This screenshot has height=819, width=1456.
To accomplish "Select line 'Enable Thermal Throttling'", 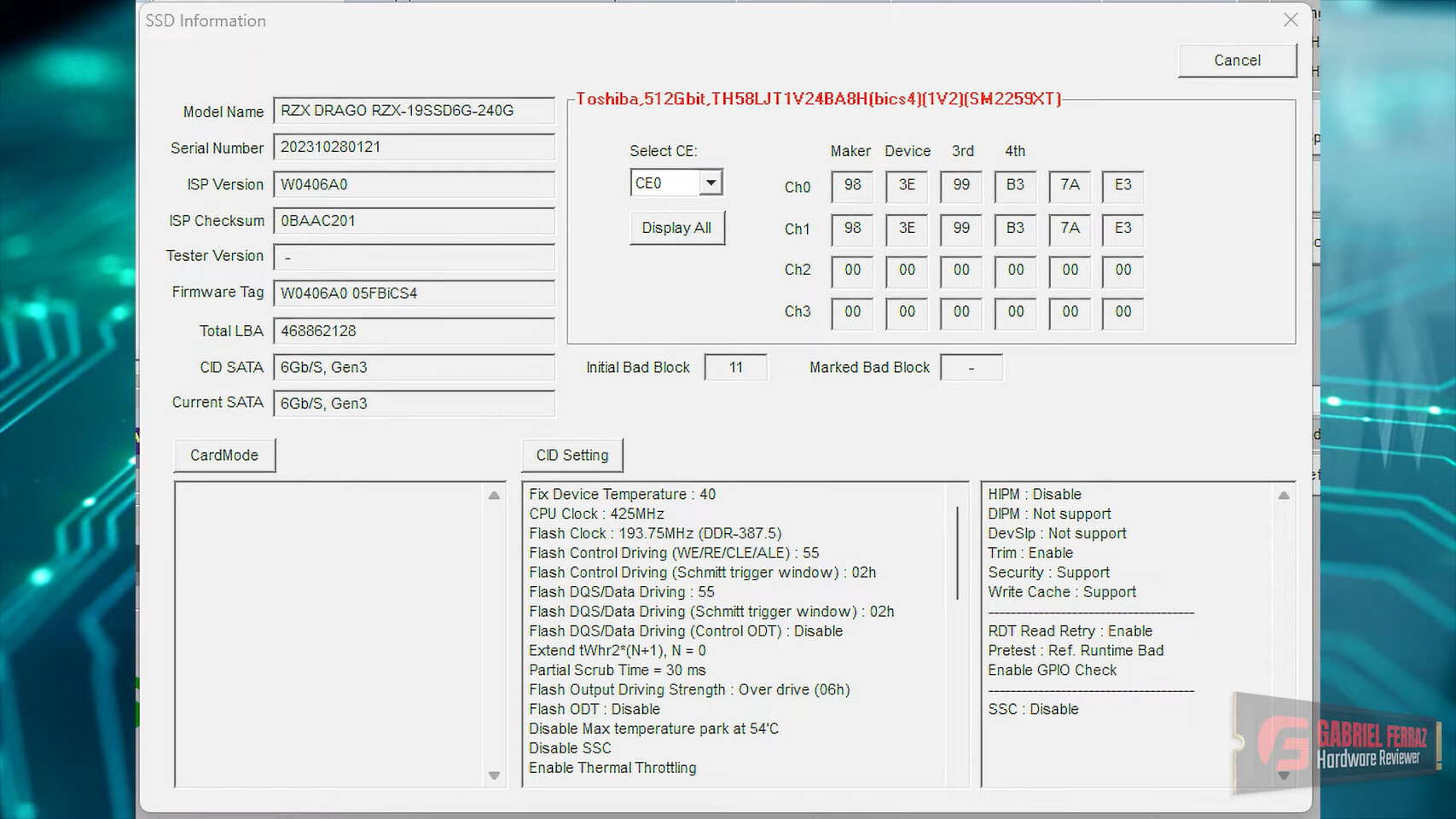I will coord(612,768).
